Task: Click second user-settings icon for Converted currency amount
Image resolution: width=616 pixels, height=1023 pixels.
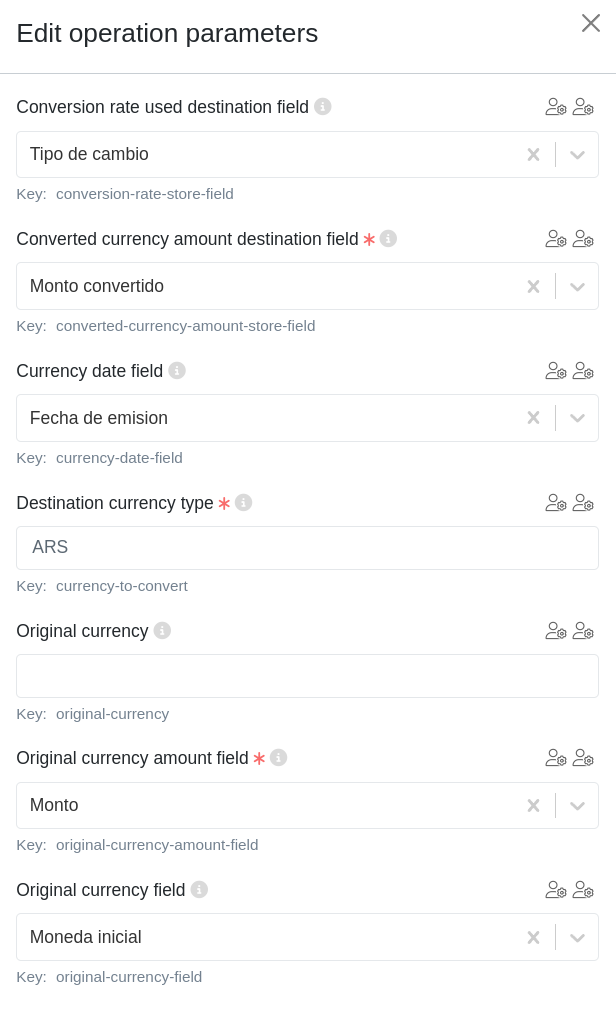Action: click(x=583, y=239)
